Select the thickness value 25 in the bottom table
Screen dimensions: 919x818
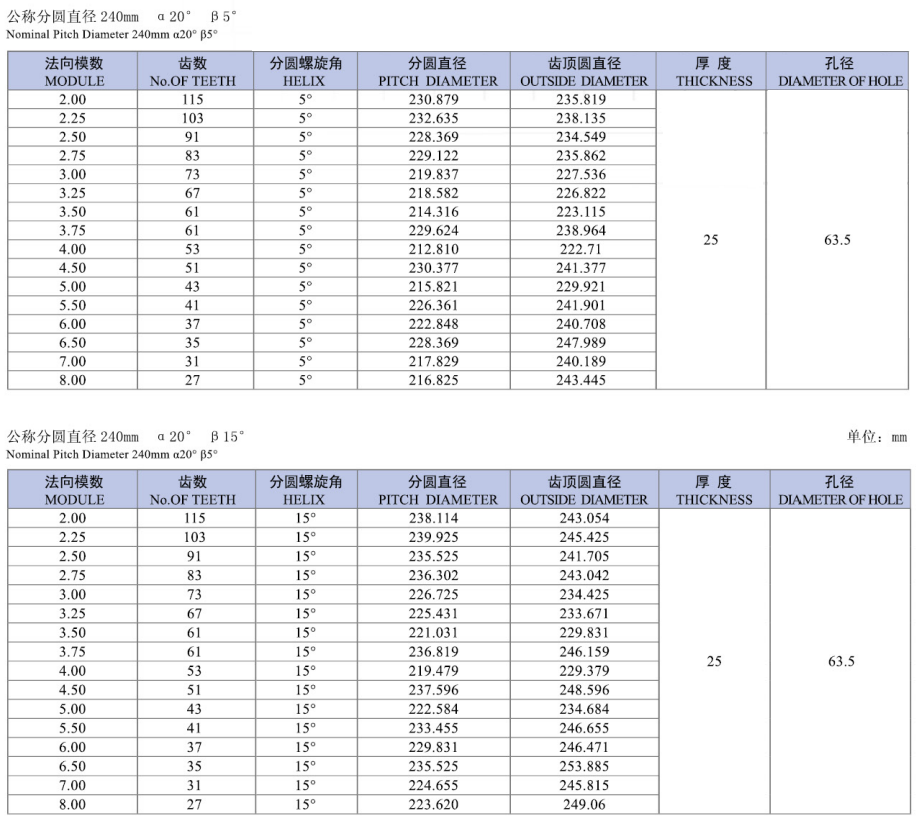pyautogui.click(x=713, y=661)
